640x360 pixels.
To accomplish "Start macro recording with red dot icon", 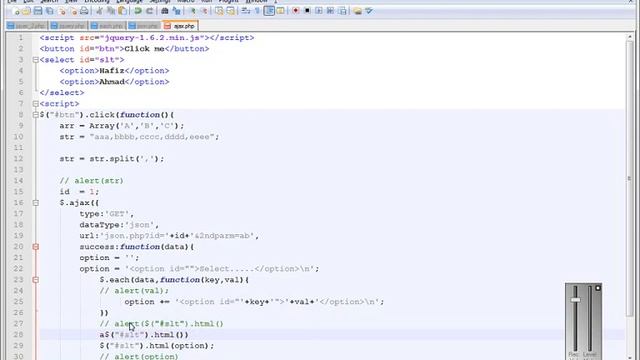I will tap(296, 11).
